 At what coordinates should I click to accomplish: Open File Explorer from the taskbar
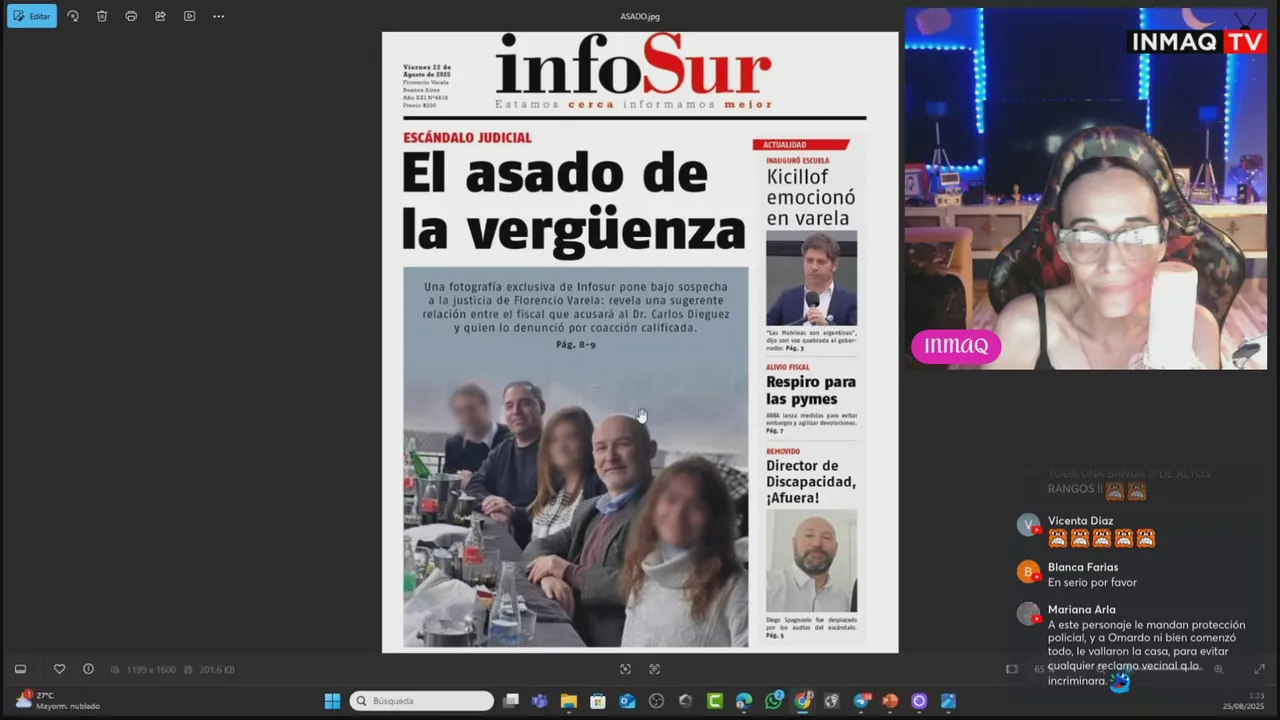point(569,701)
